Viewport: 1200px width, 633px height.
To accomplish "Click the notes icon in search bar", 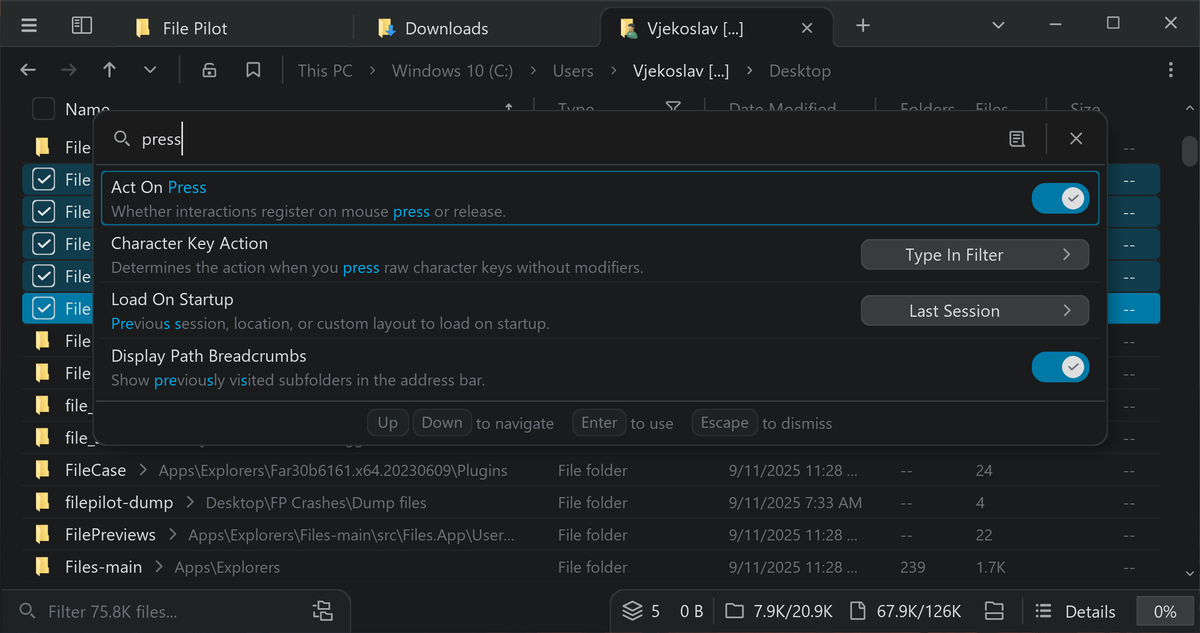I will coord(1017,139).
